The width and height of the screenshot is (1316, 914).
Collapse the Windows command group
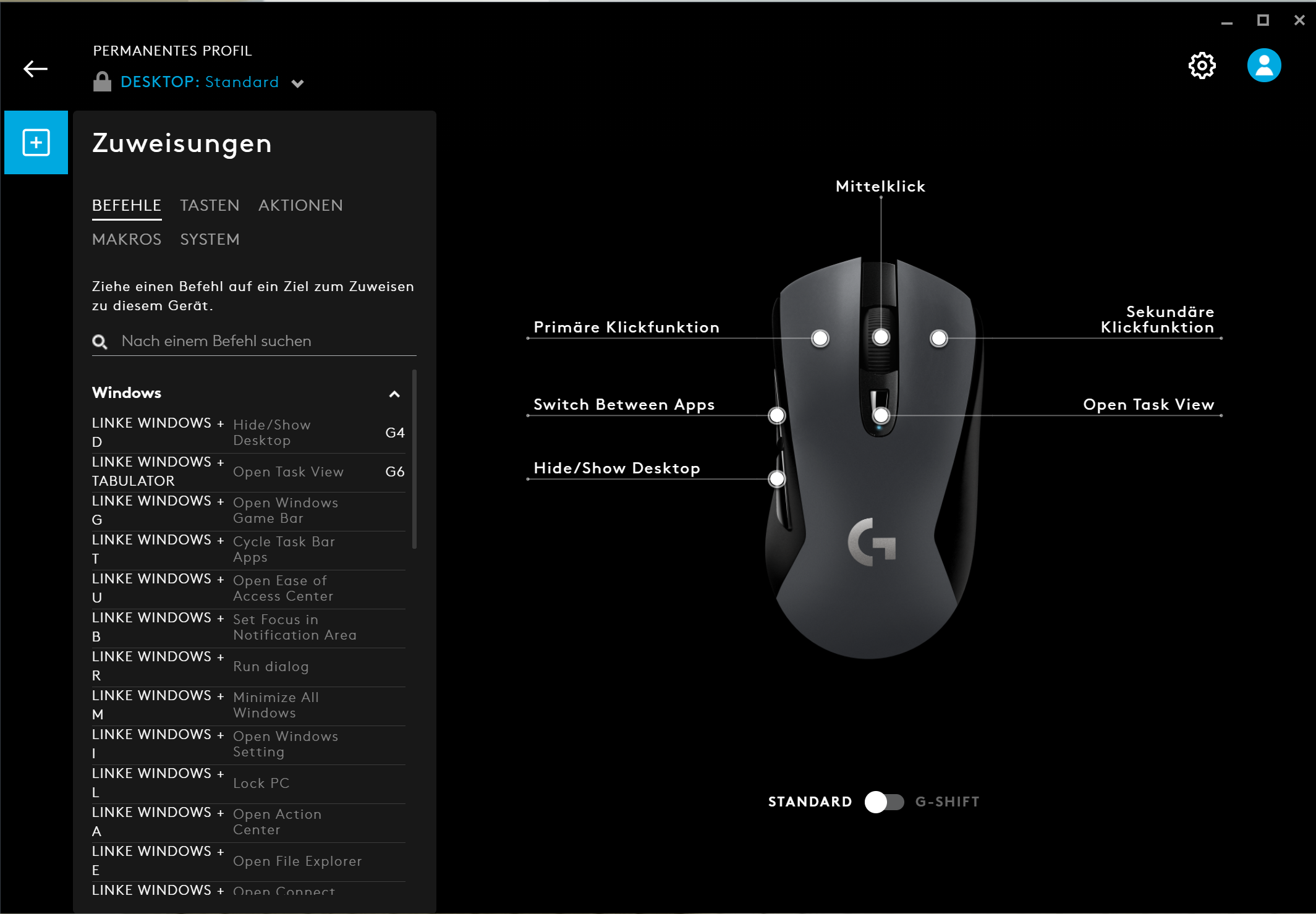(x=394, y=394)
